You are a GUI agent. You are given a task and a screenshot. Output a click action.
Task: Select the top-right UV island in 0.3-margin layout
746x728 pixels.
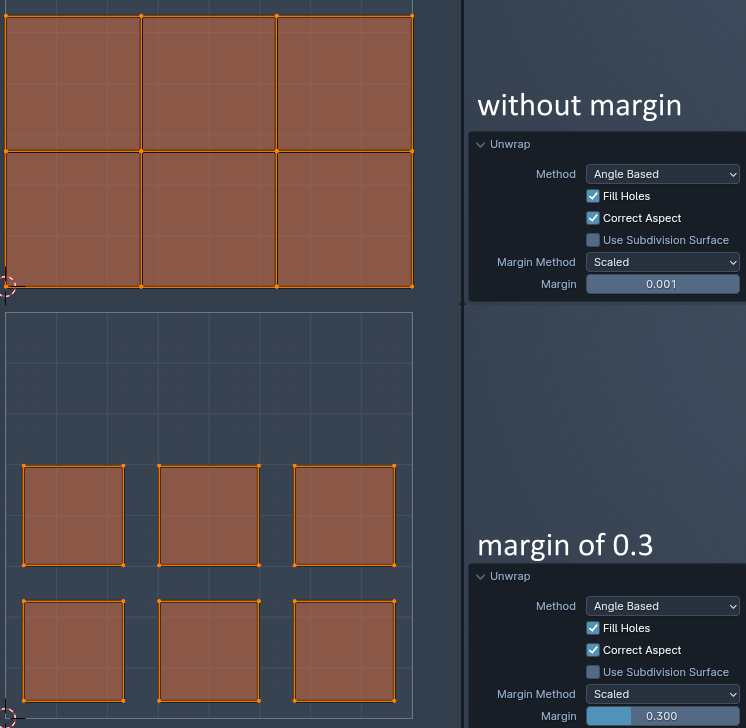[x=344, y=515]
